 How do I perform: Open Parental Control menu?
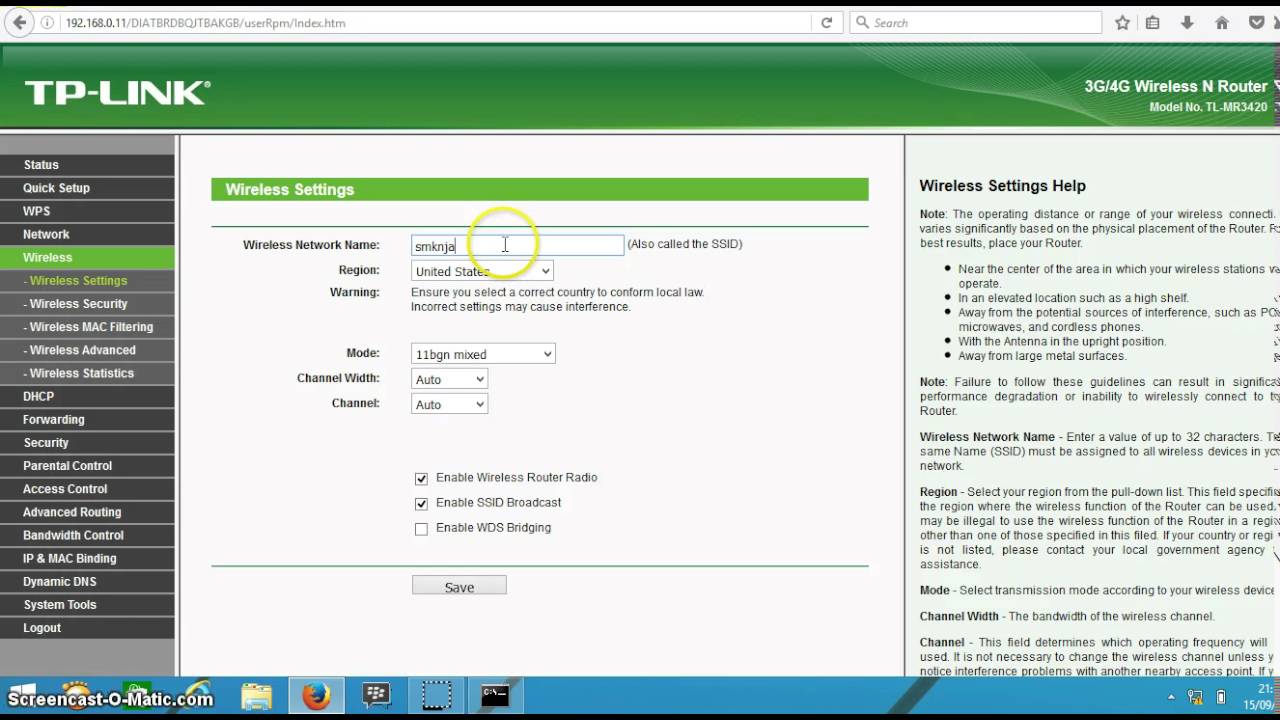point(87,465)
